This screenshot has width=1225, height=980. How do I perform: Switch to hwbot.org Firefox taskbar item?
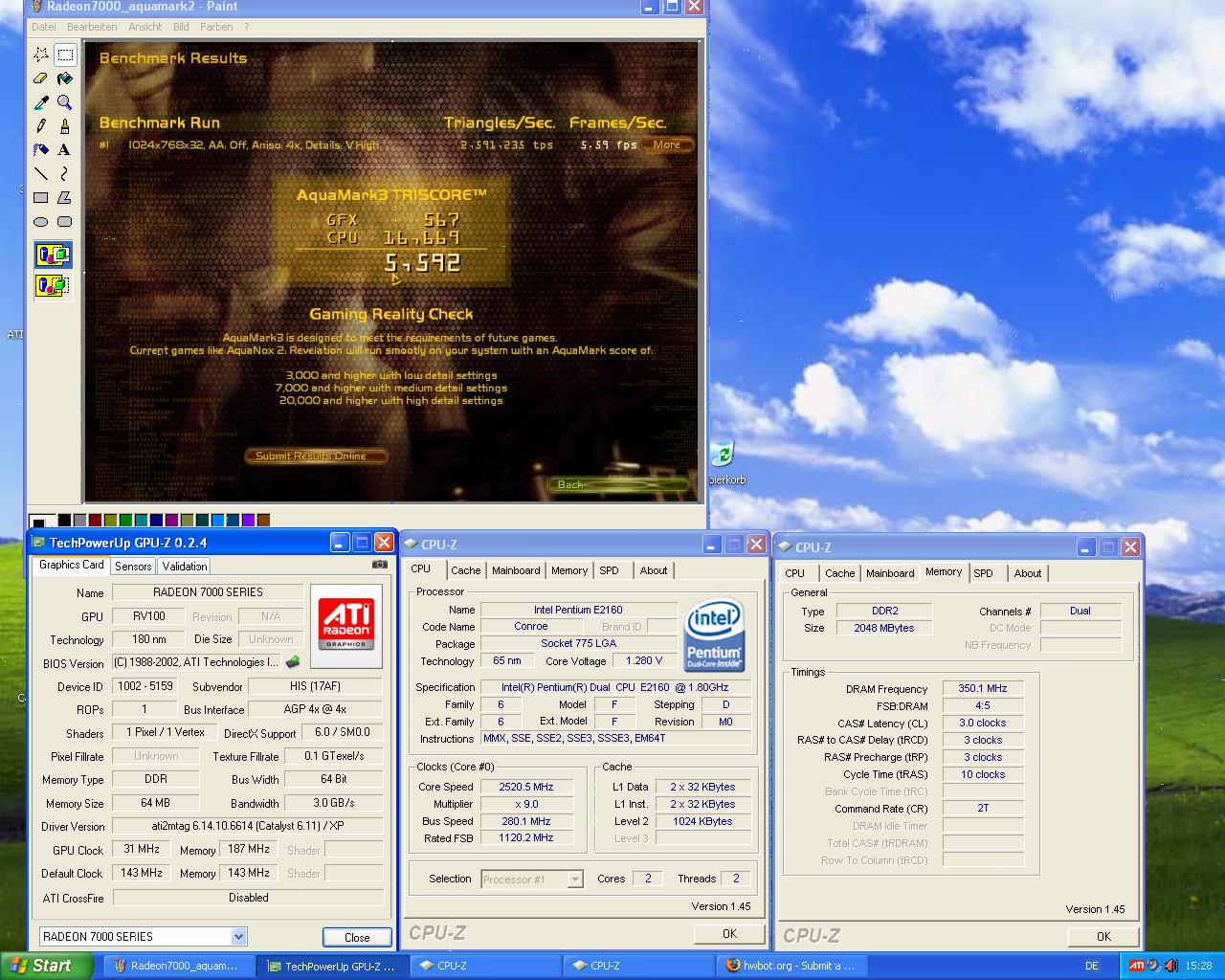[791, 966]
